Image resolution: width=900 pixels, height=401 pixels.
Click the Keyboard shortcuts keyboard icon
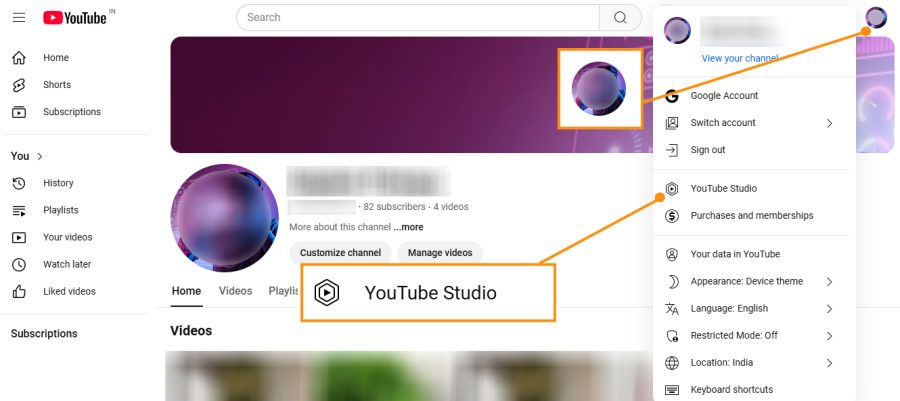pyautogui.click(x=672, y=390)
